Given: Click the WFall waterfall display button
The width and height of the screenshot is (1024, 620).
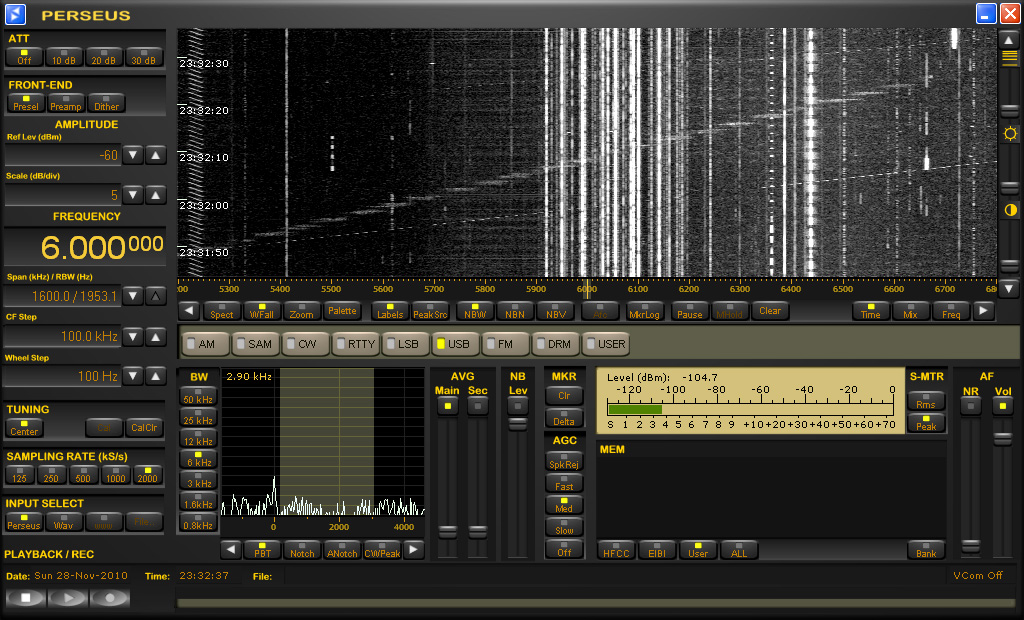Looking at the screenshot, I should pos(262,311).
